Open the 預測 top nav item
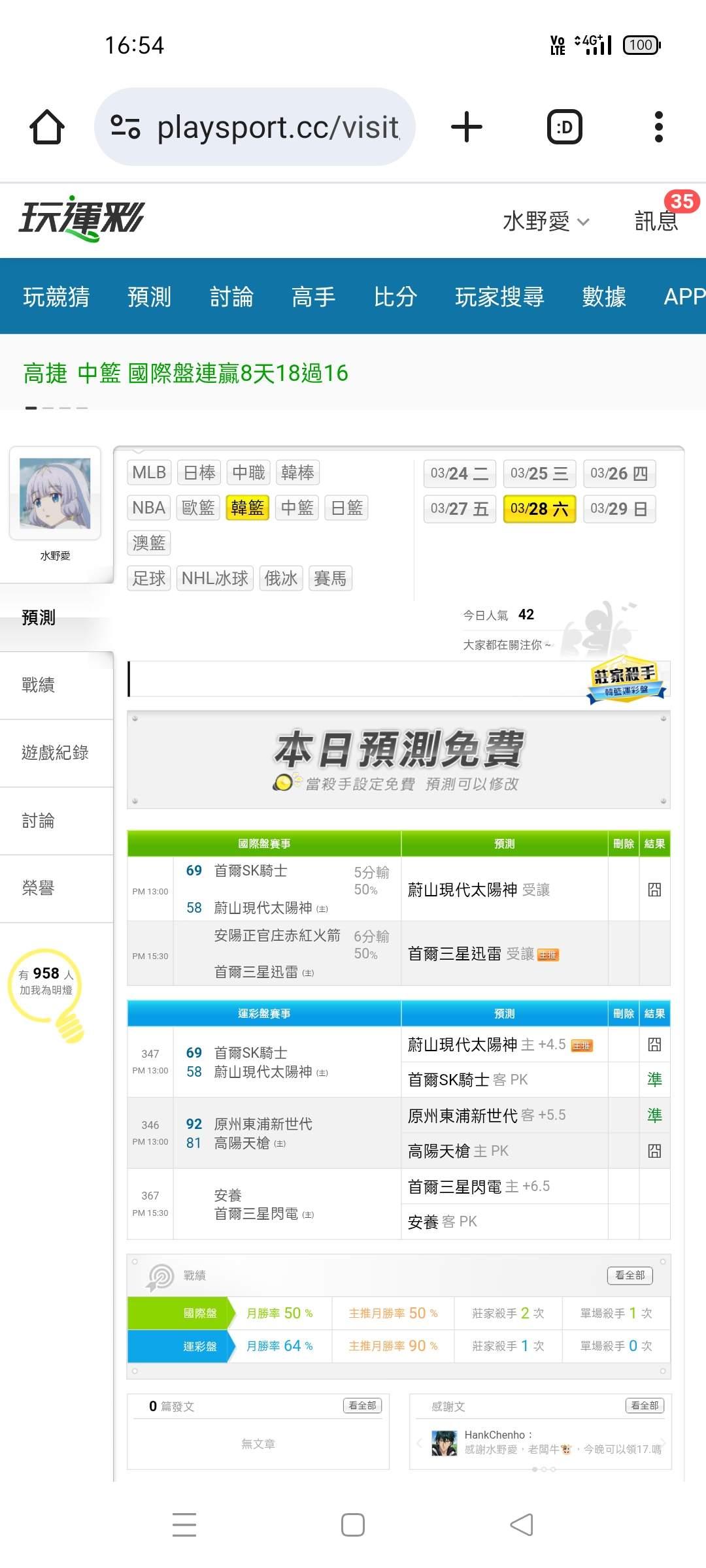The height and width of the screenshot is (1568, 706). [x=149, y=297]
